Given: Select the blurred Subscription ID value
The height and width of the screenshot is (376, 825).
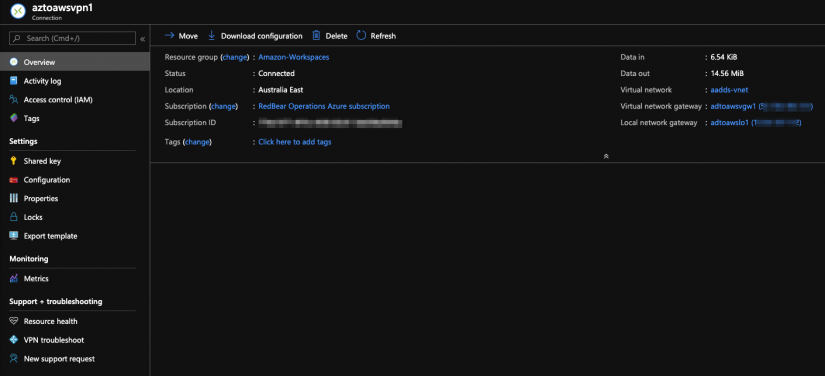Looking at the screenshot, I should click(330, 123).
